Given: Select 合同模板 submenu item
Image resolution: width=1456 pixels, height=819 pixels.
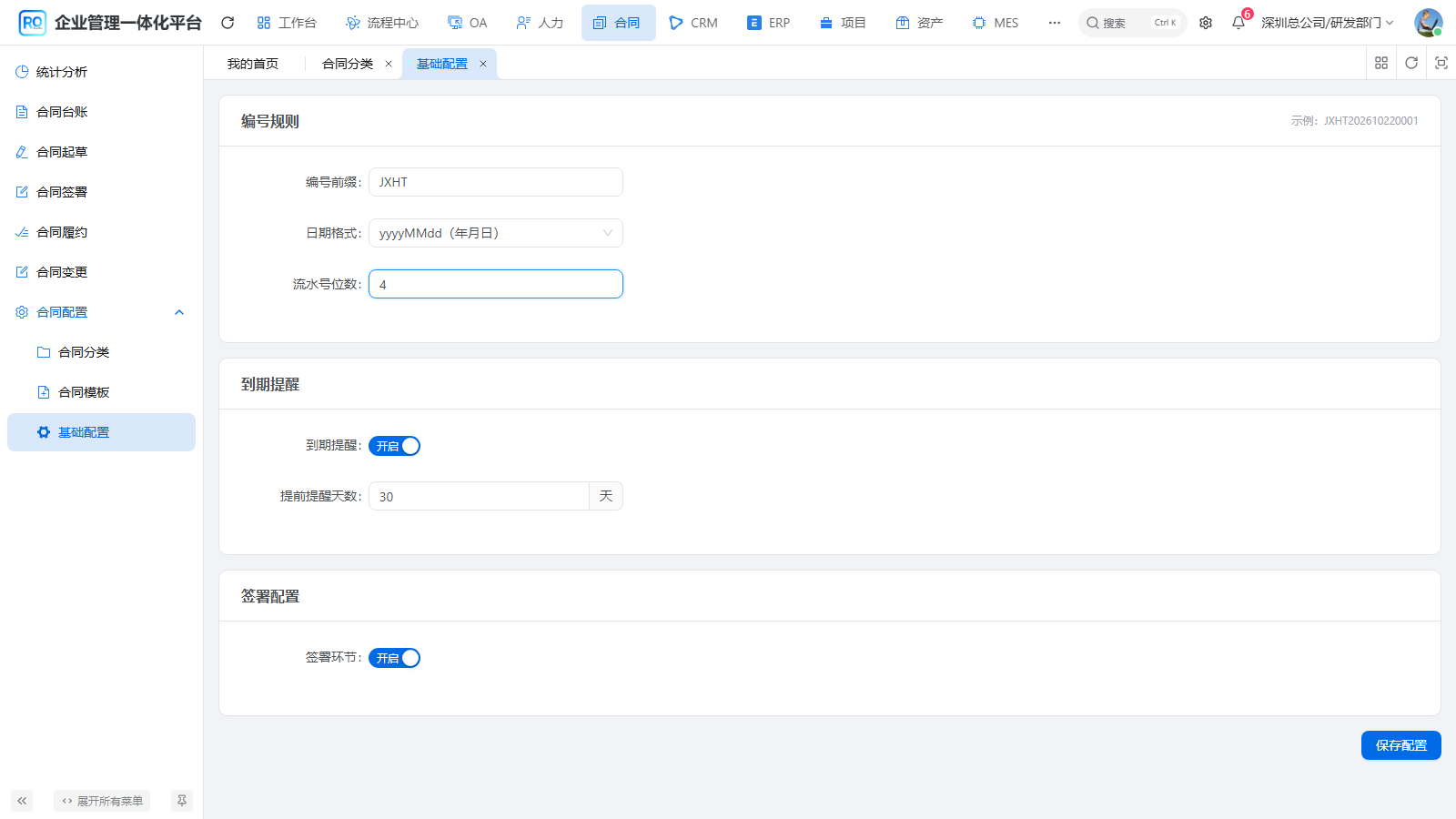Looking at the screenshot, I should coord(101,392).
